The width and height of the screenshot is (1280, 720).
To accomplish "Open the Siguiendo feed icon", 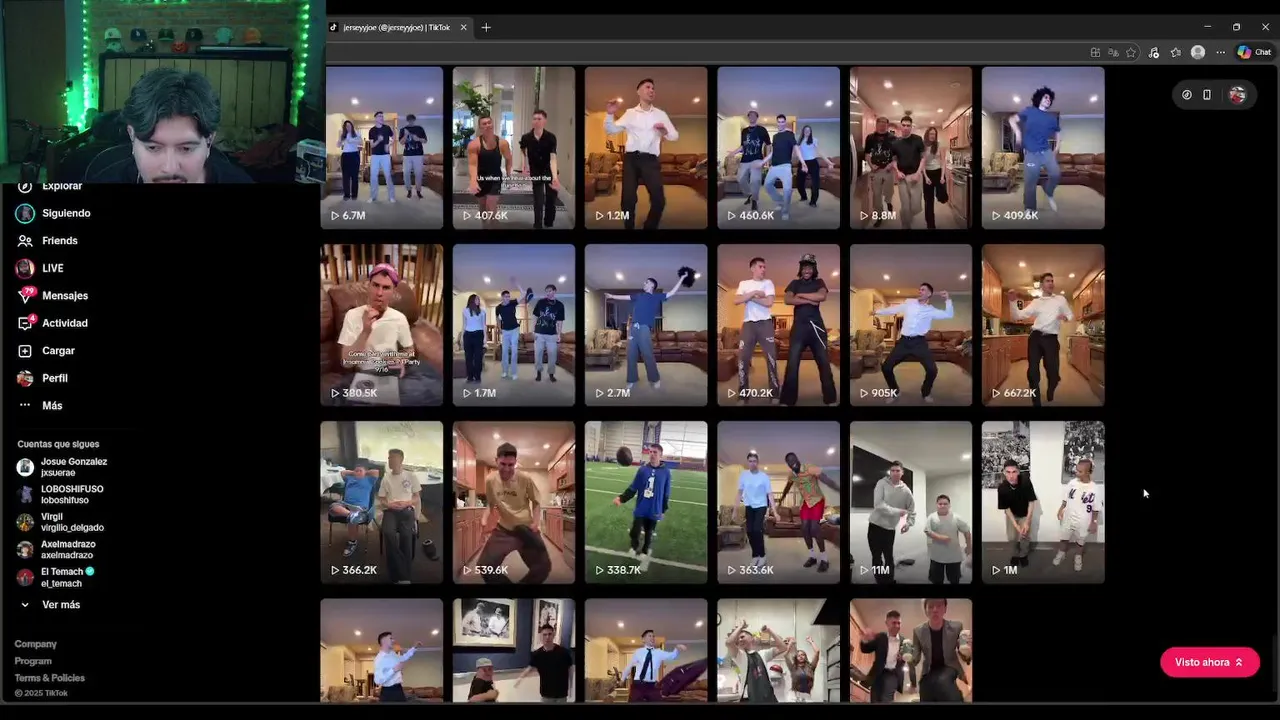I will (25, 213).
